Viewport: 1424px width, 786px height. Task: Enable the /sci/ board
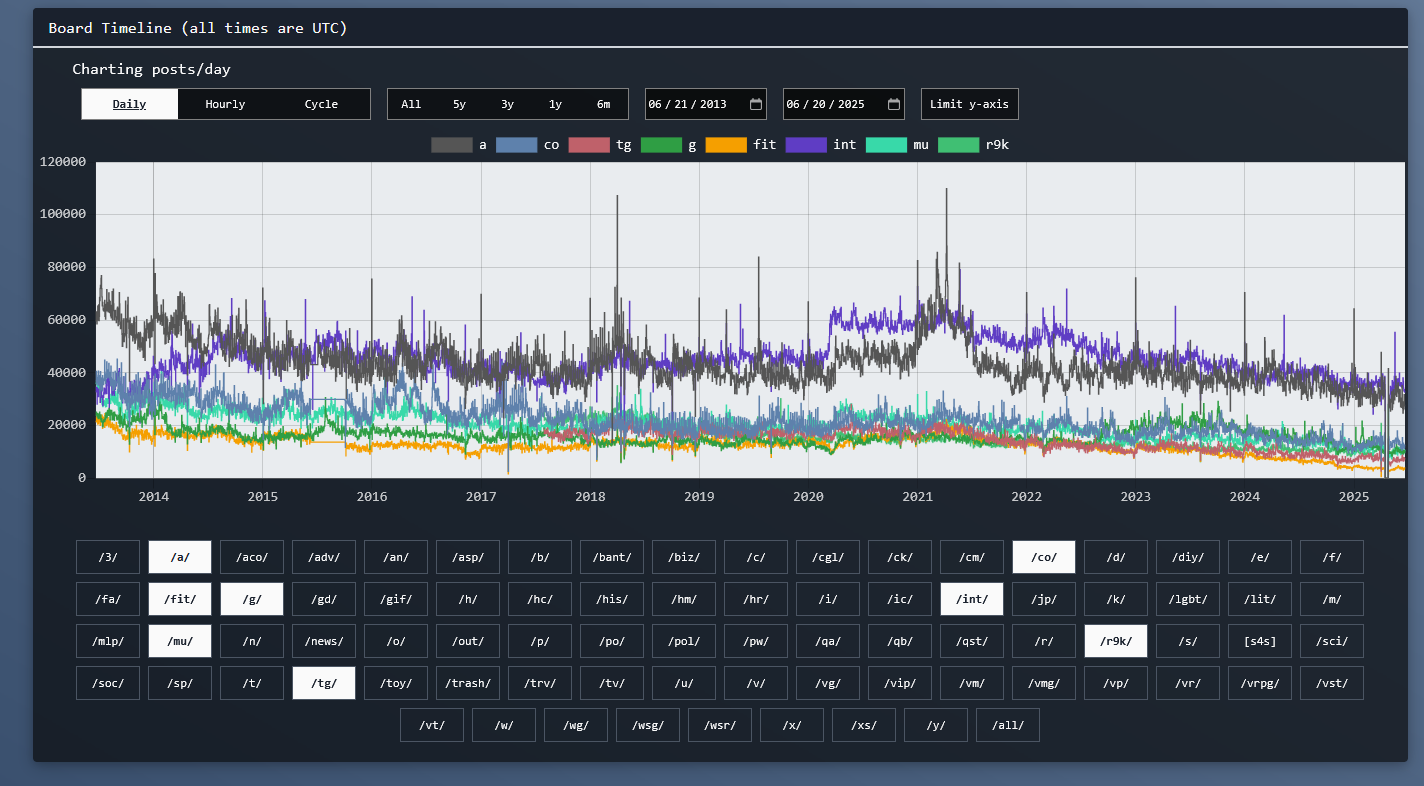pos(1332,641)
